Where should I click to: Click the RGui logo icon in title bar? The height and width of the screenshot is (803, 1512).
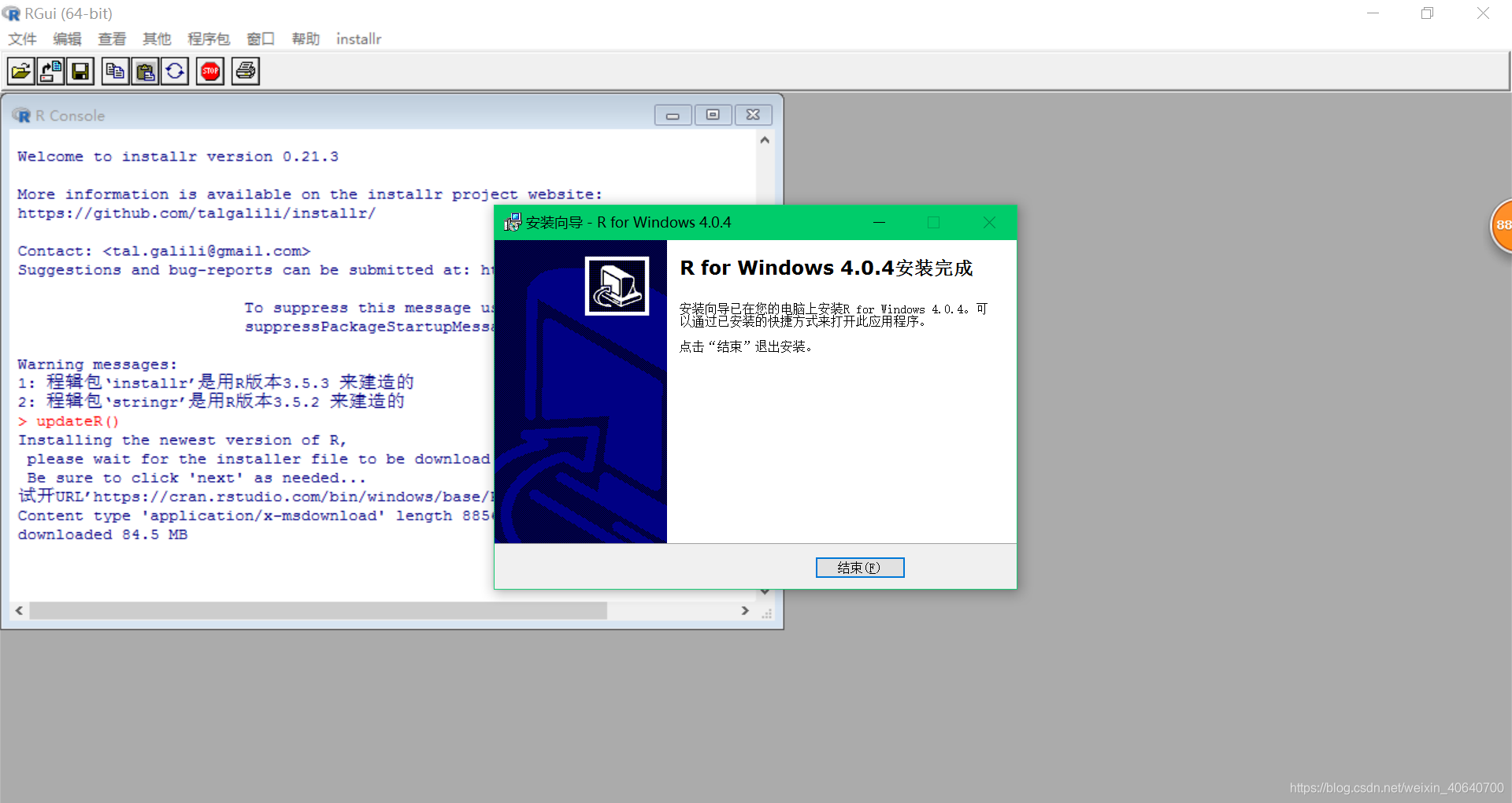click(12, 13)
